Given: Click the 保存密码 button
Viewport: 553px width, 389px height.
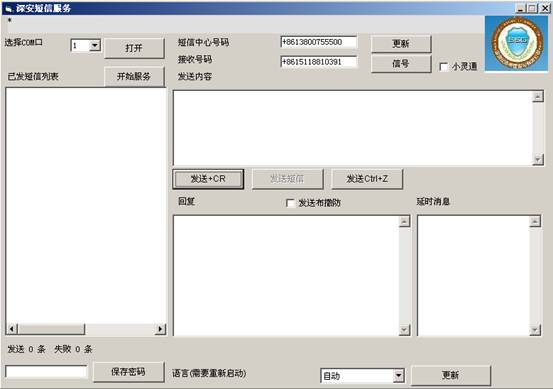Looking at the screenshot, I should tap(129, 372).
